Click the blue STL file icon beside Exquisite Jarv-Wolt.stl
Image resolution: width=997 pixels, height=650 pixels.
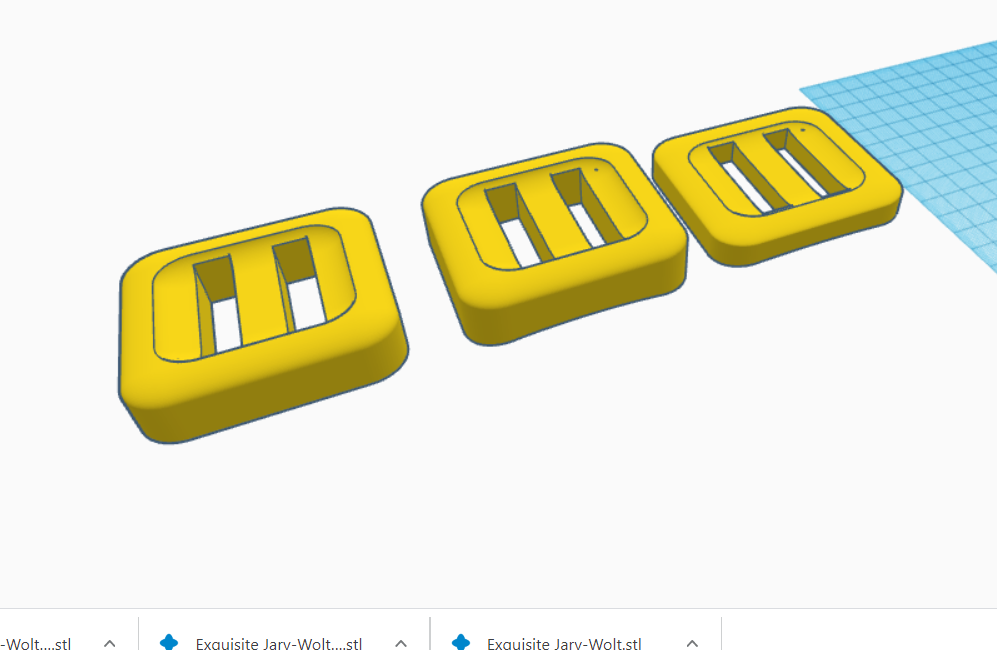coord(461,644)
